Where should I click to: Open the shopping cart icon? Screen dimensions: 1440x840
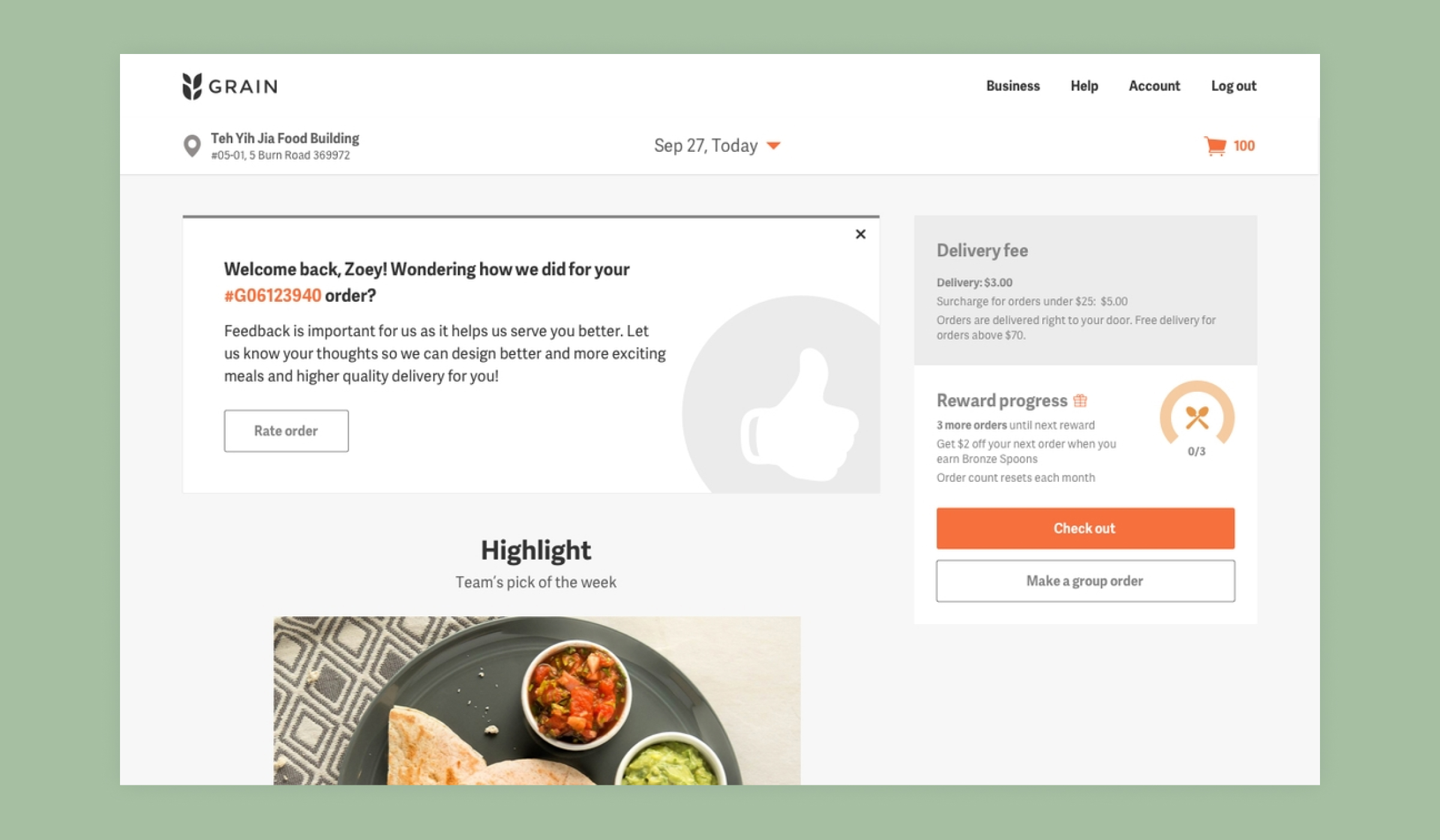pyautogui.click(x=1215, y=146)
